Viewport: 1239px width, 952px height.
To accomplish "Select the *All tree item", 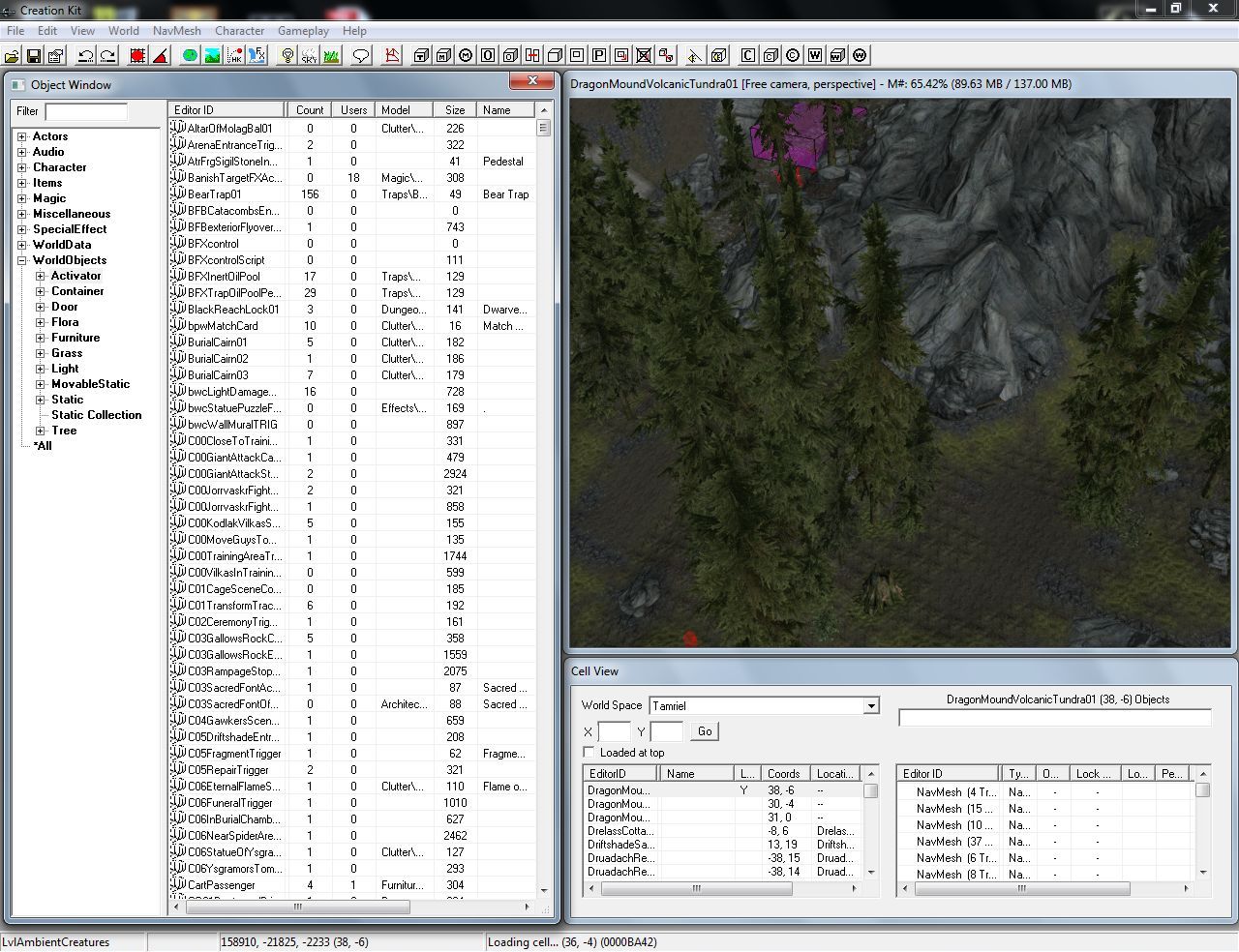I will 43,446.
